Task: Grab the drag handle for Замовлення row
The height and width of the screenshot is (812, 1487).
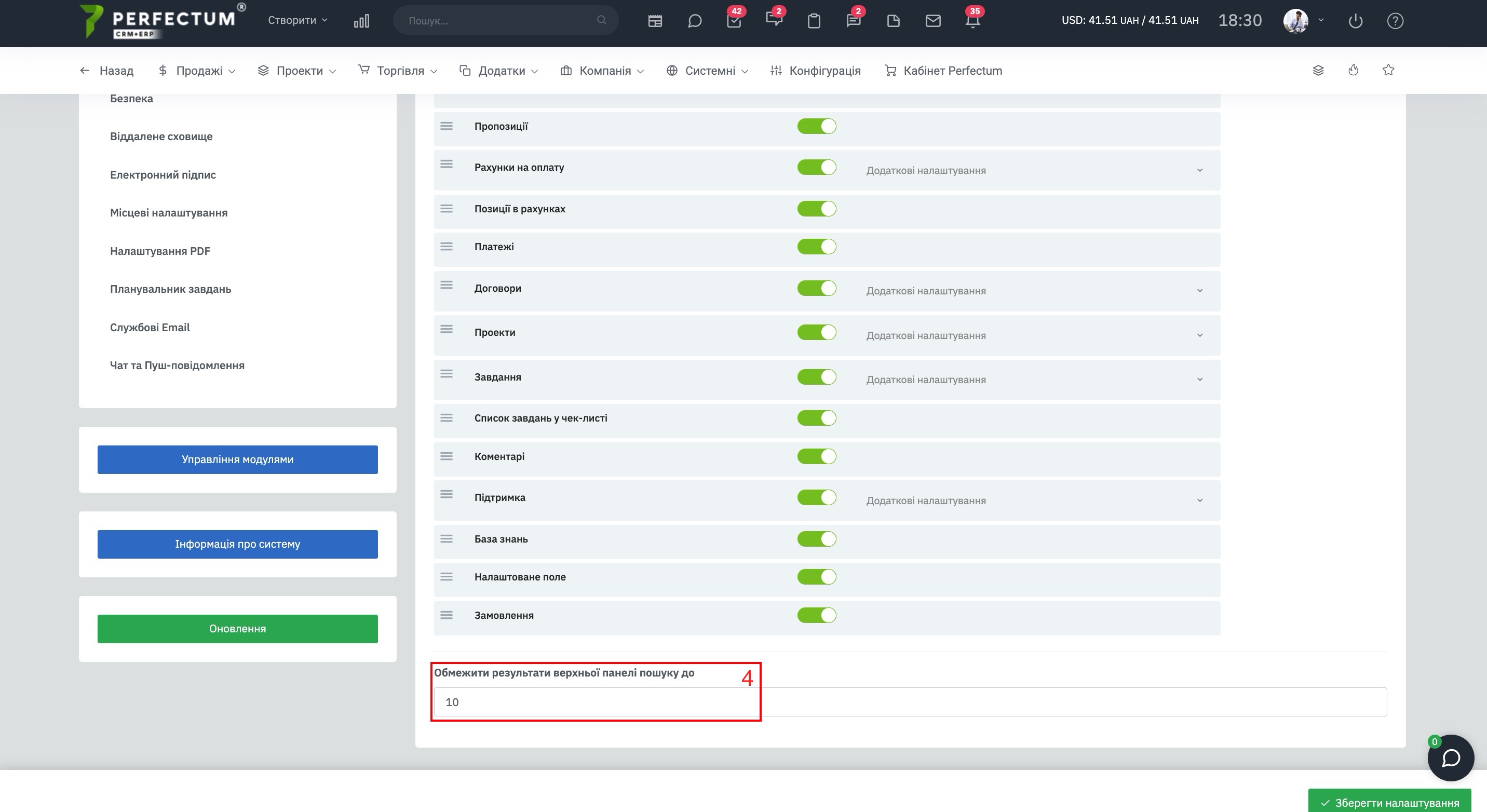Action: pyautogui.click(x=446, y=615)
